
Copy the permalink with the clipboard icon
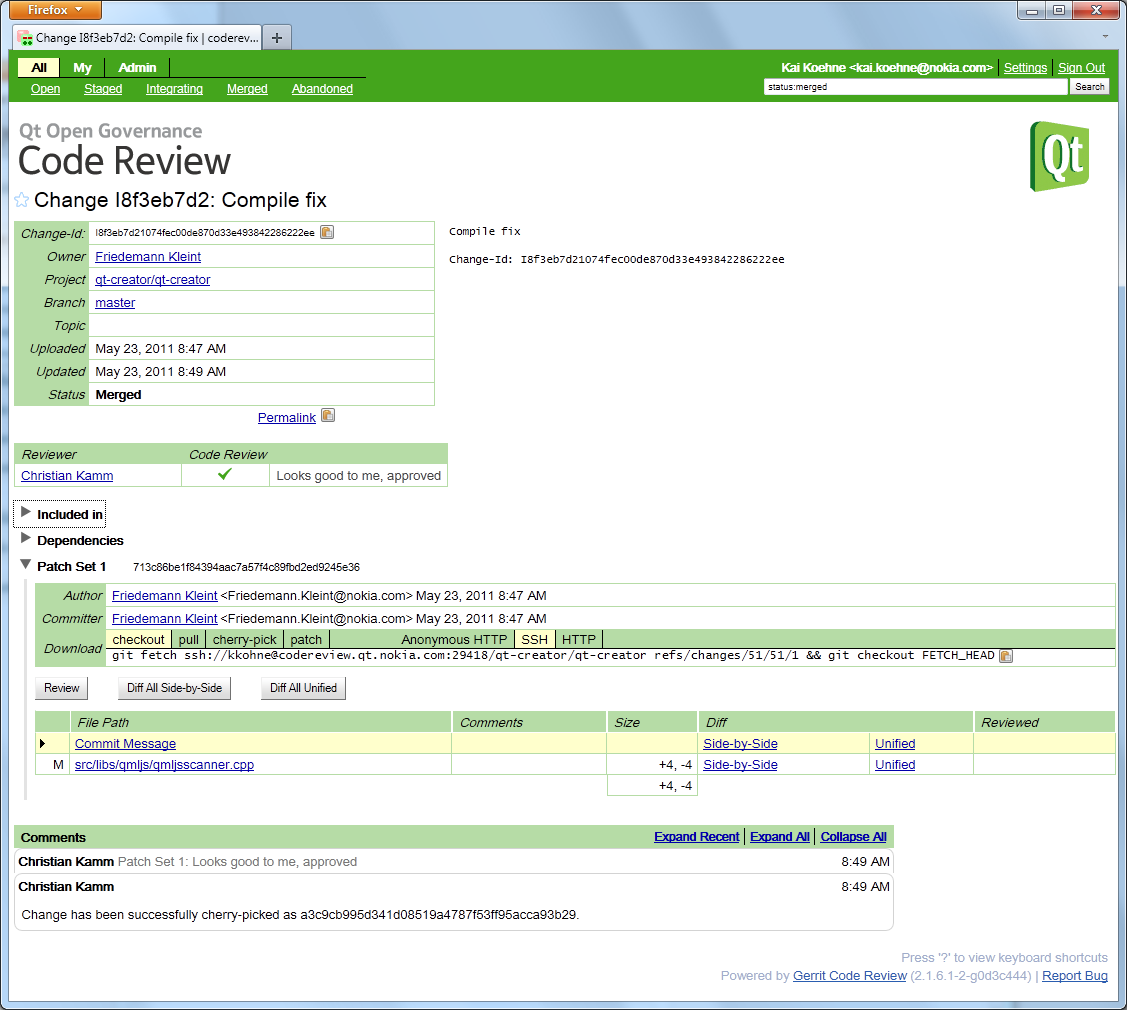pos(328,416)
